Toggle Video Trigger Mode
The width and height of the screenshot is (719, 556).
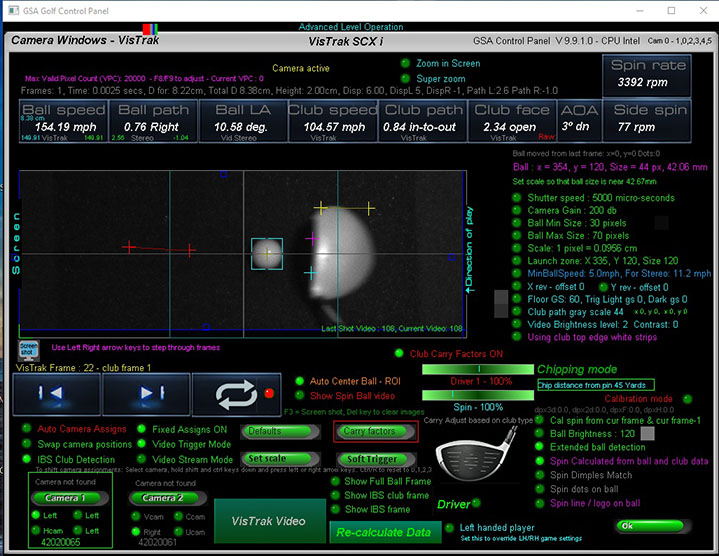click(x=142, y=443)
